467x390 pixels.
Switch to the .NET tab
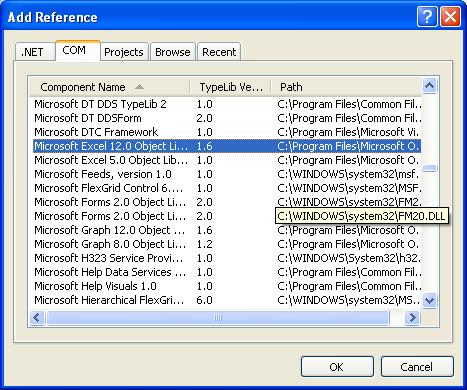[x=35, y=52]
